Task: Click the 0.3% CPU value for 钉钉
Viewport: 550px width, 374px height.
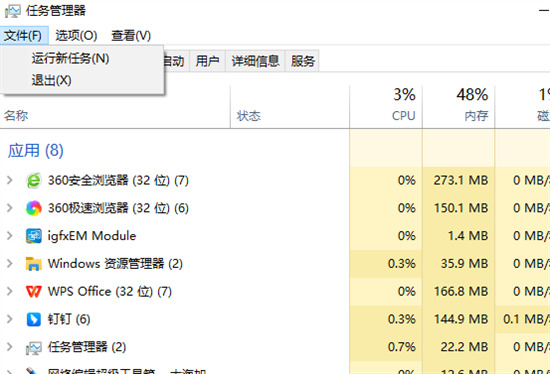Action: (x=402, y=319)
